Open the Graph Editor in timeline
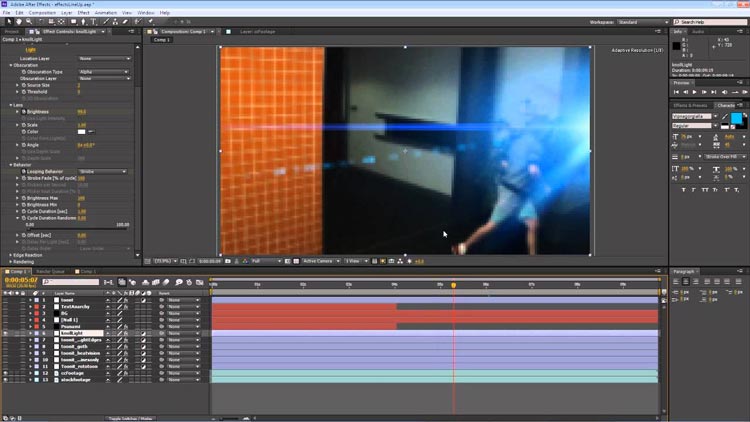Viewport: 750px width, 422px height. (199, 282)
